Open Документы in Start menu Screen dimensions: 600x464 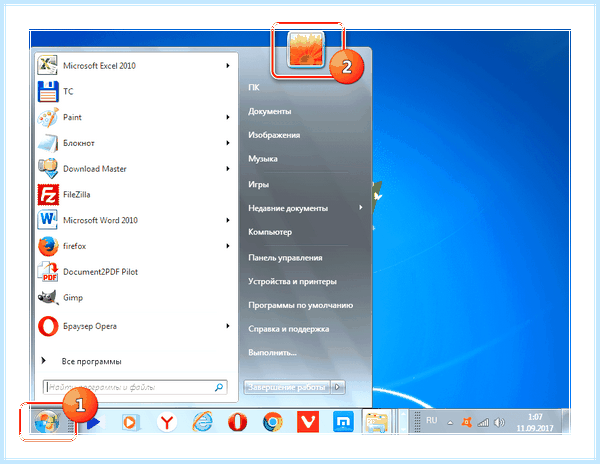point(270,111)
